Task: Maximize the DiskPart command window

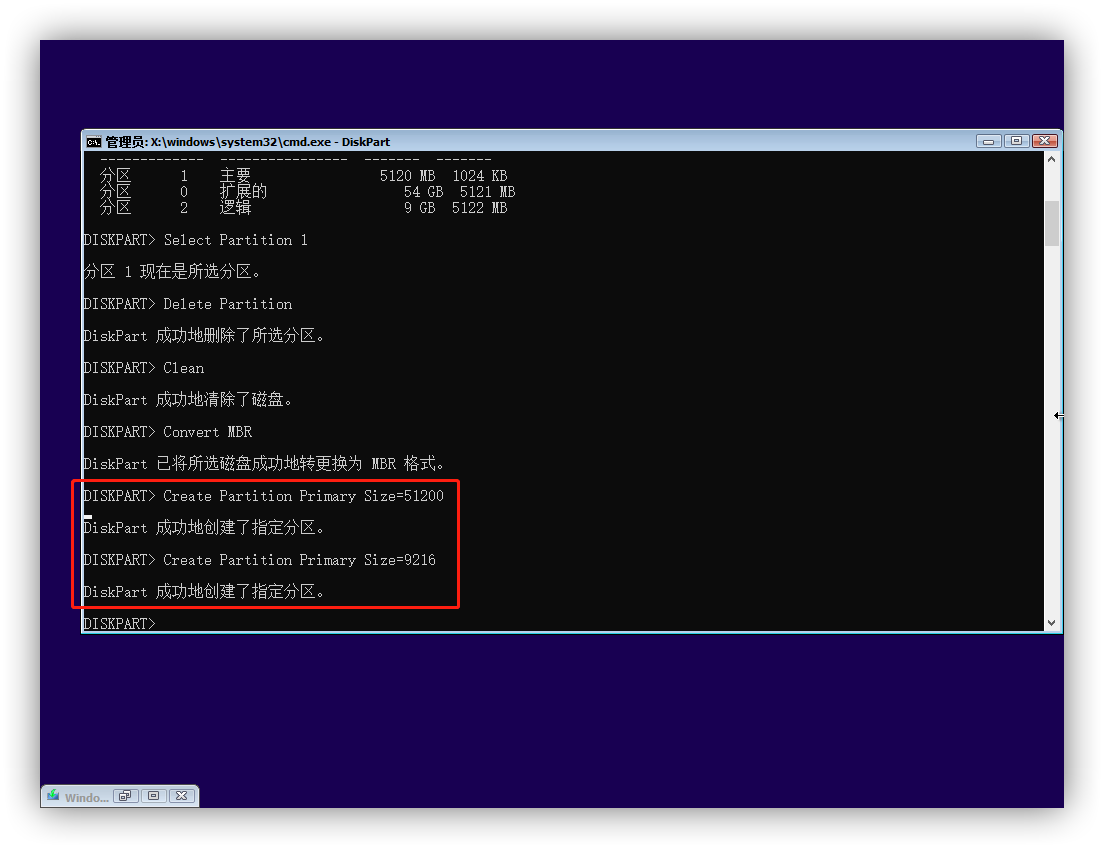Action: tap(1016, 141)
